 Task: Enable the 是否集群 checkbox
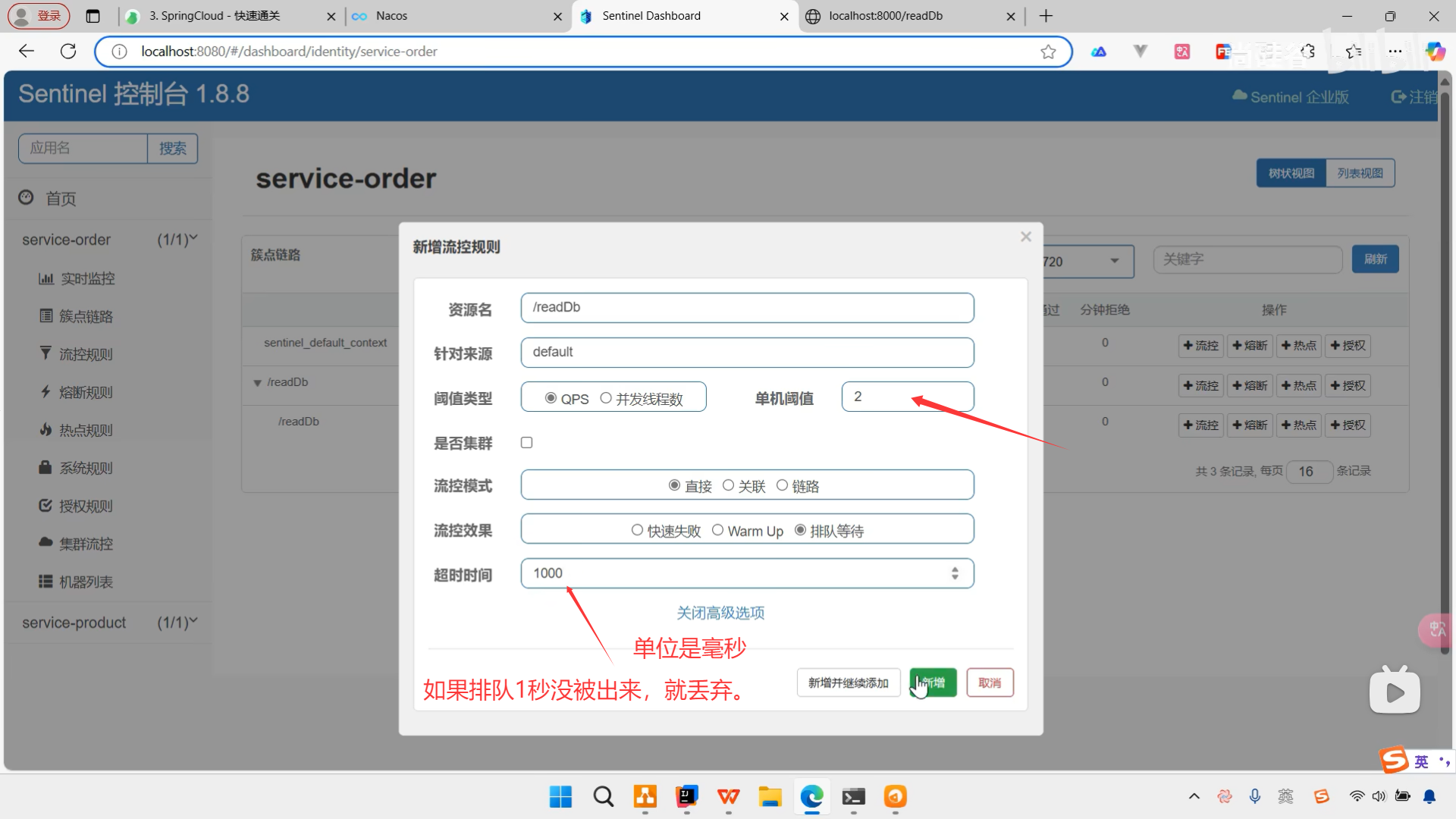[x=526, y=442]
